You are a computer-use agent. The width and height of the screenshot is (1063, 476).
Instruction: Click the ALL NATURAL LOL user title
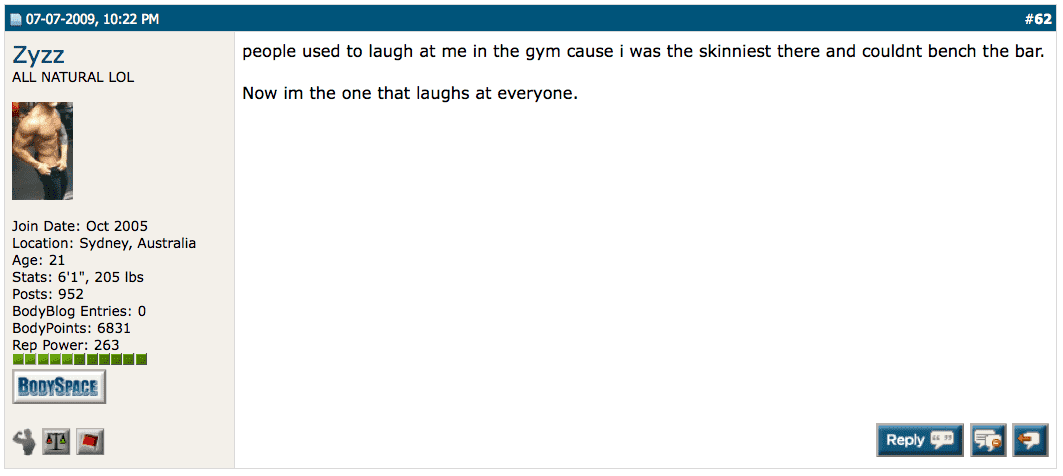[x=73, y=77]
